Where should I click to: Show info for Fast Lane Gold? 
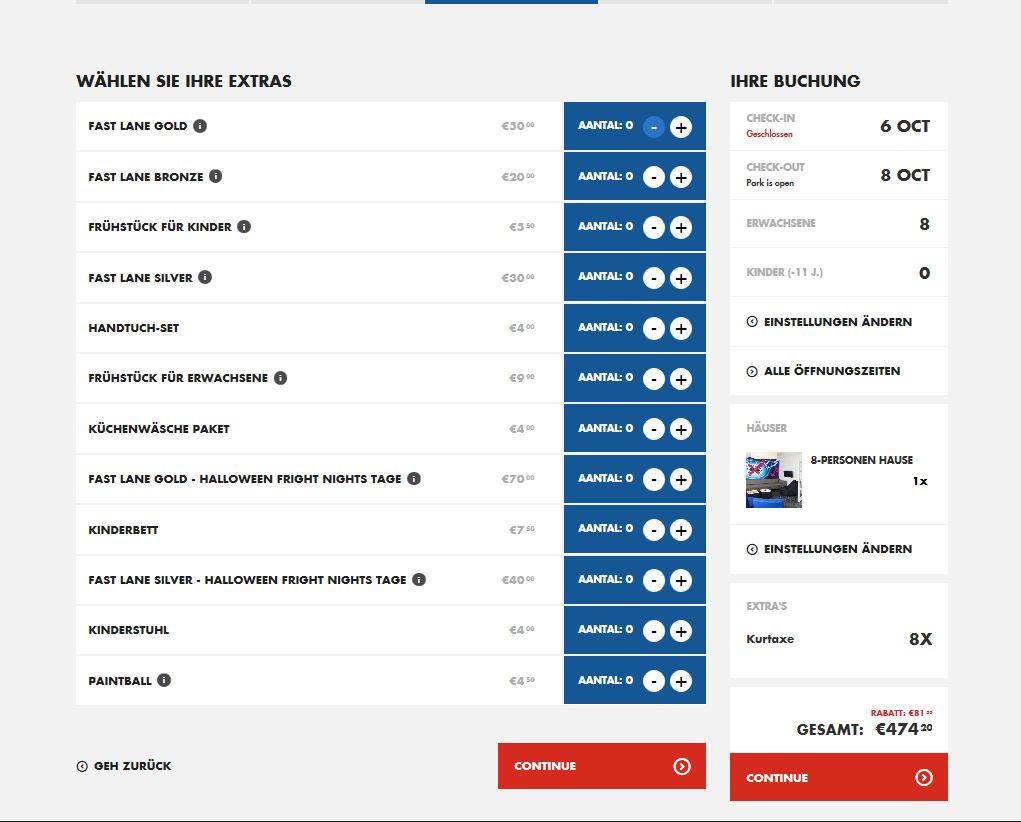201,126
